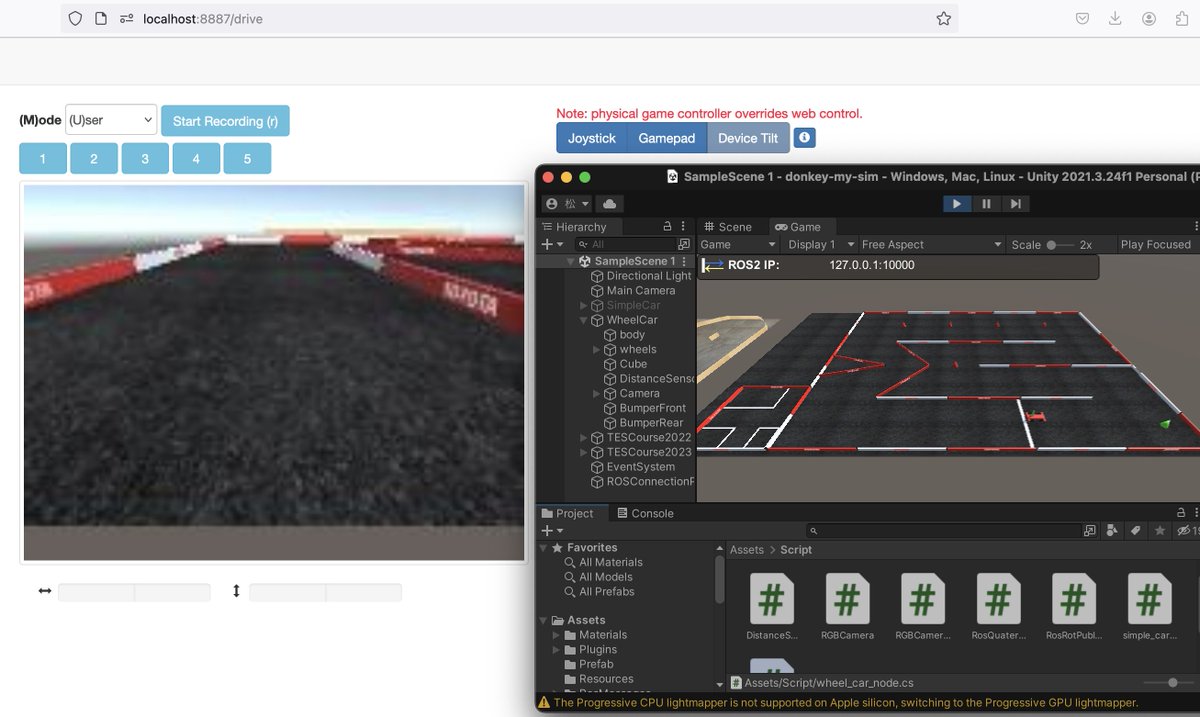This screenshot has height=717, width=1200.
Task: Expand the Plugins folder
Action: pos(557,649)
